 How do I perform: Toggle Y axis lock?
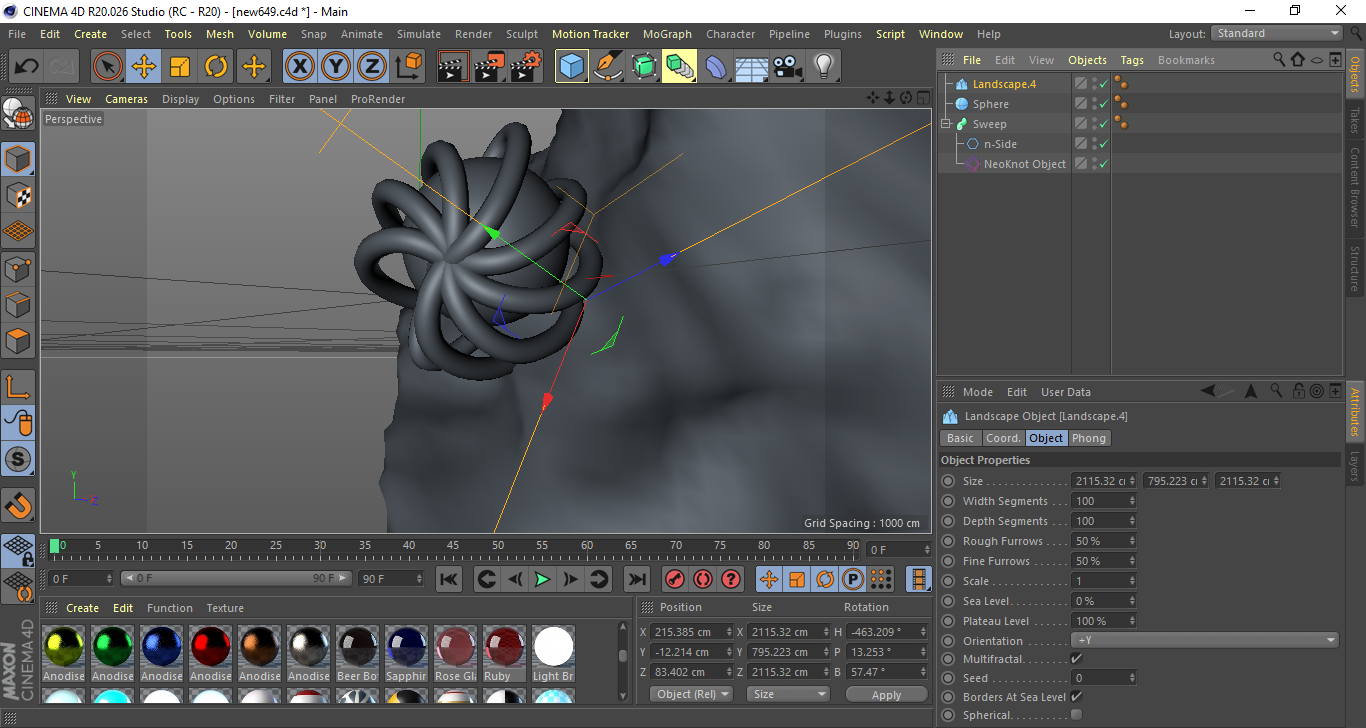[x=335, y=67]
